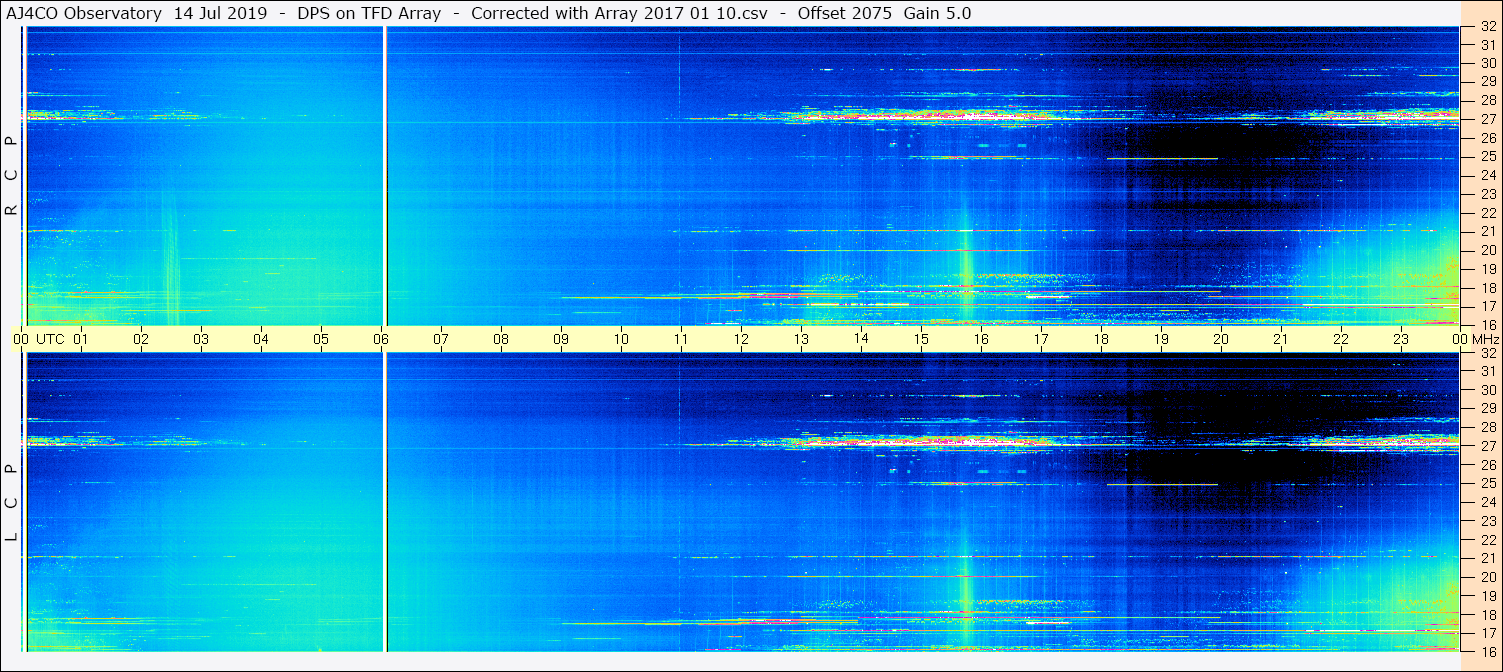Screen dimensions: 1503x672
Task: Click the "Offset 2075" value in the header
Action: click(846, 13)
